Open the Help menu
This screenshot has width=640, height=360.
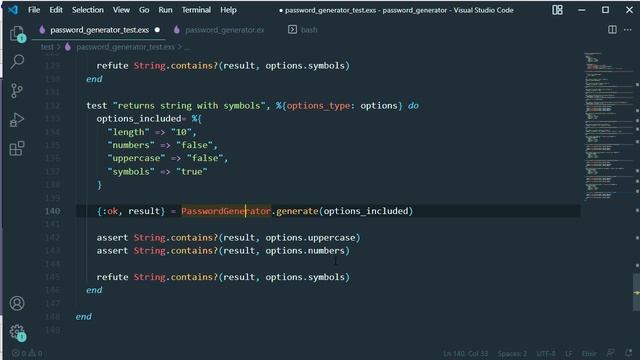pos(228,10)
